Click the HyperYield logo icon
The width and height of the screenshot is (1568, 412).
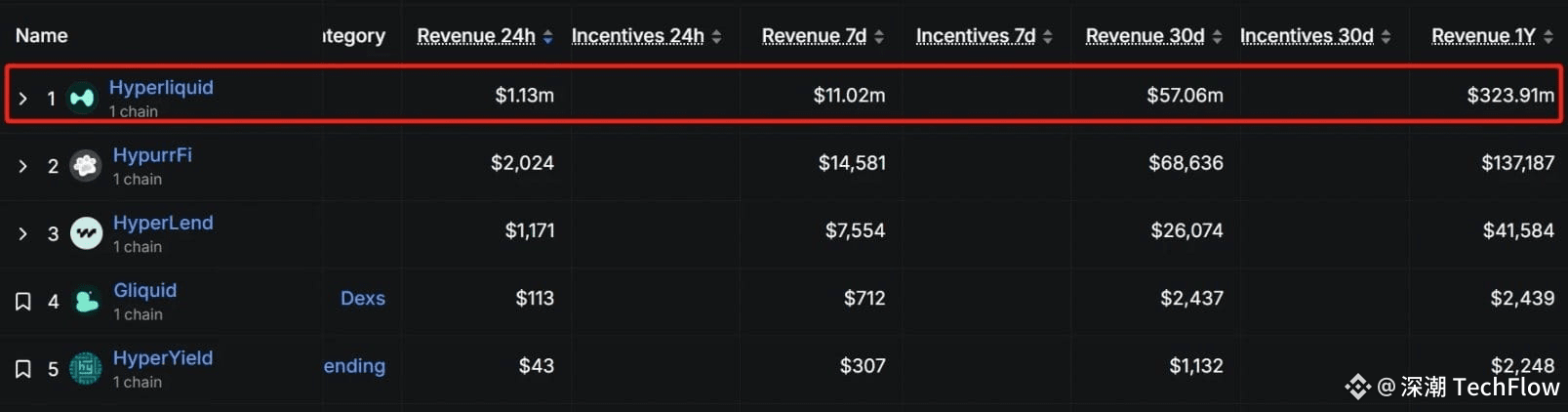(x=86, y=369)
